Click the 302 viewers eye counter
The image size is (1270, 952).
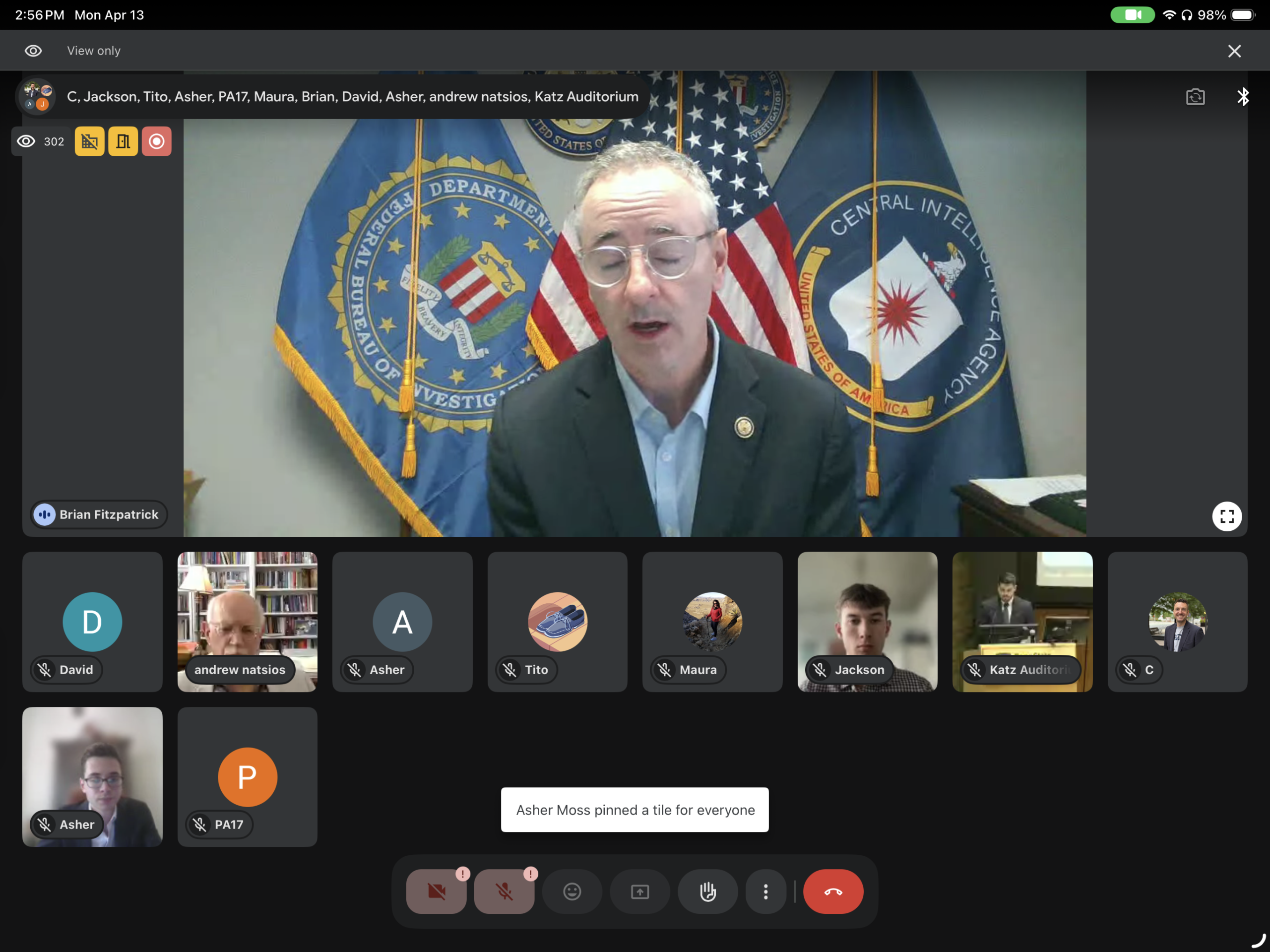coord(41,141)
